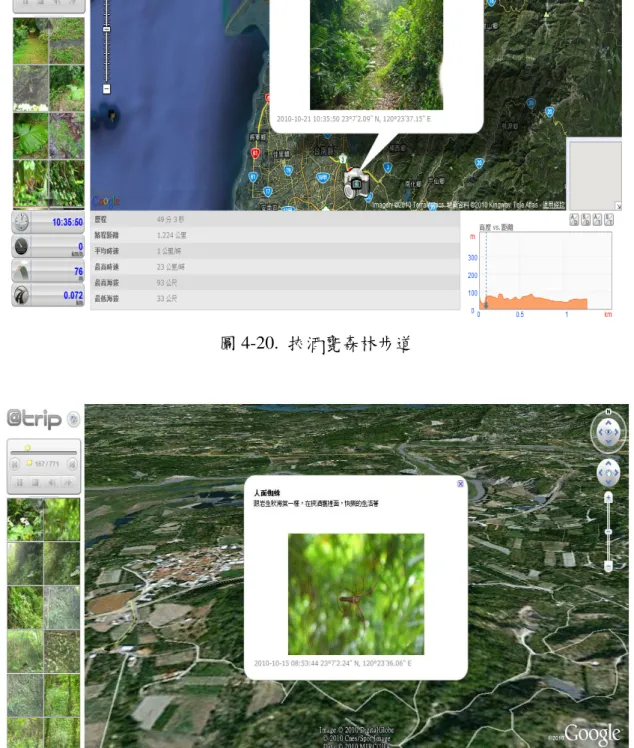Screen dimensions: 634x748
Task: Pause the @trip track playback
Action: pos(20,483)
